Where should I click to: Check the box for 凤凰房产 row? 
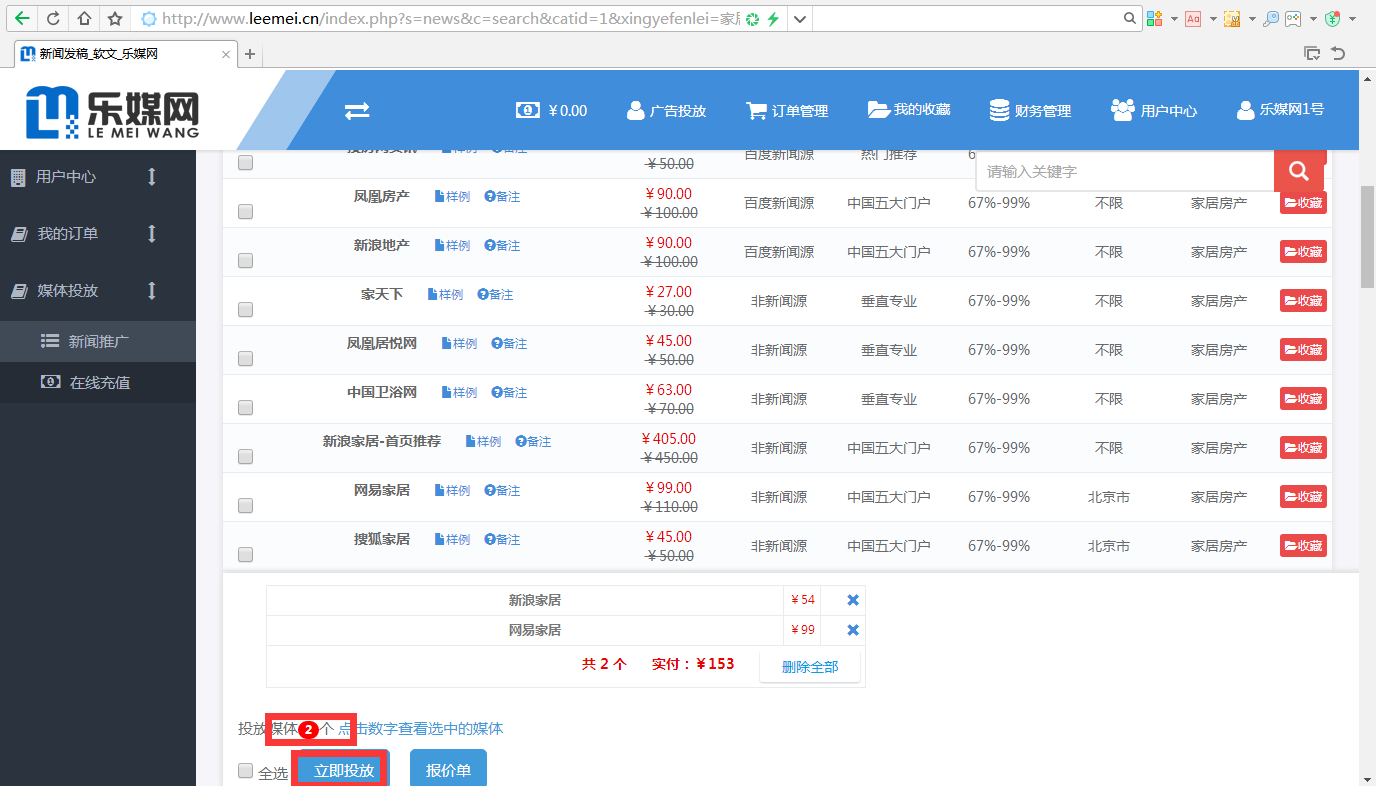pyautogui.click(x=246, y=212)
